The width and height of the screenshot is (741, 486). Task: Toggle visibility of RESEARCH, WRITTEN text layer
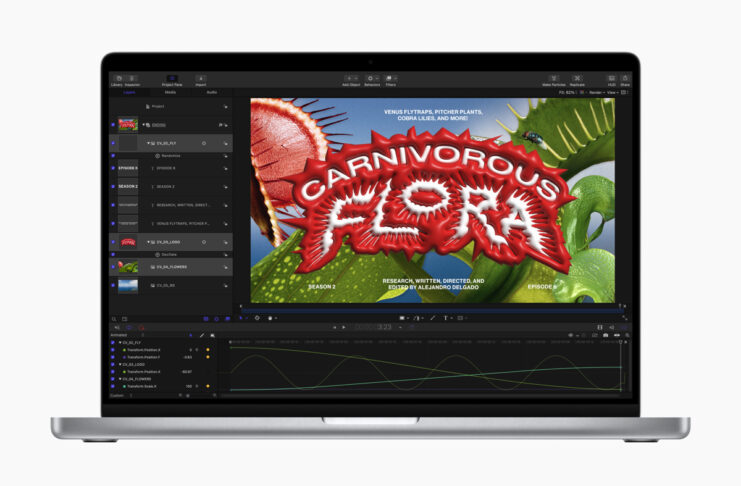[x=113, y=205]
